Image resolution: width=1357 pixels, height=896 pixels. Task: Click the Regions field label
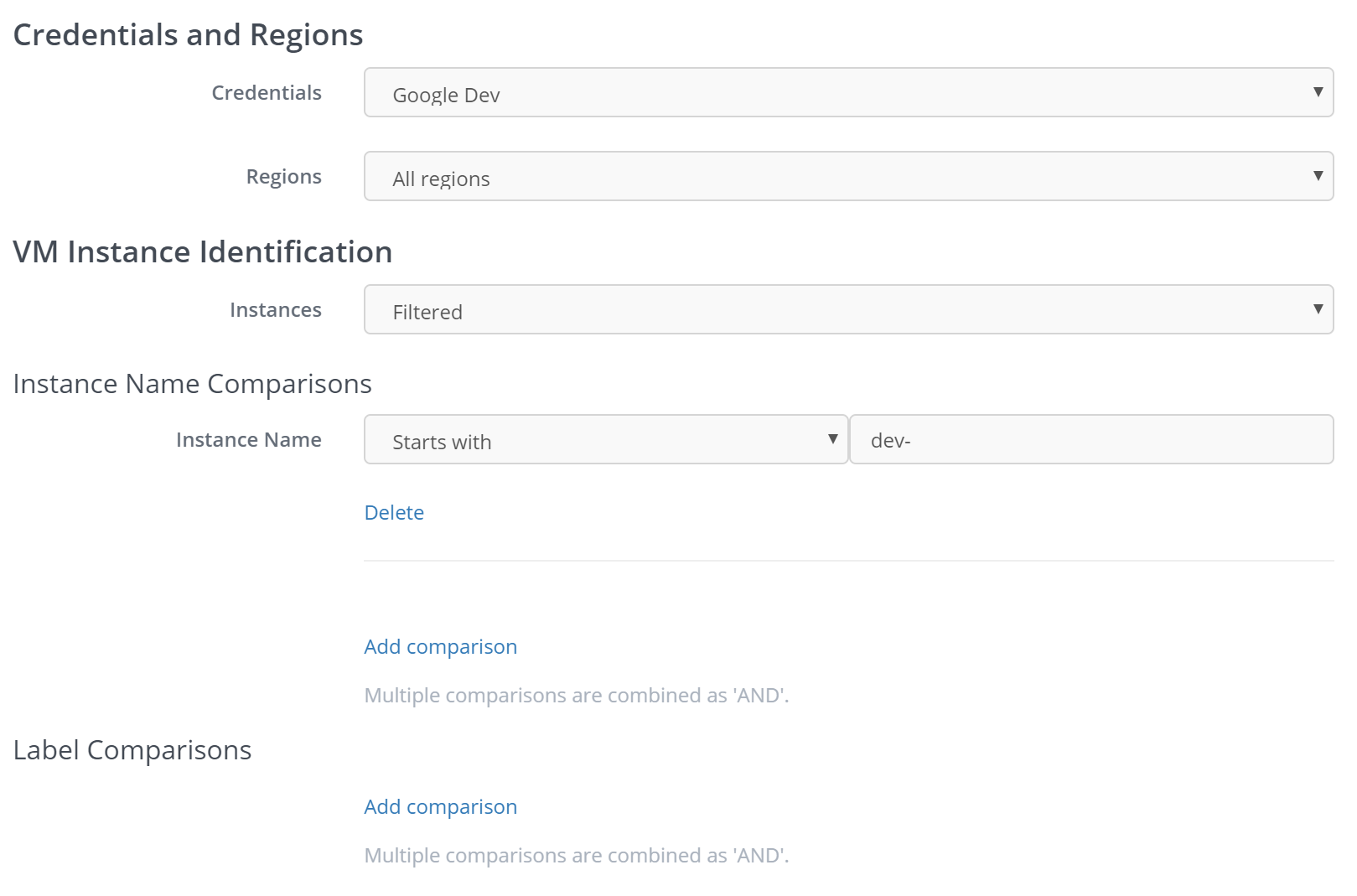click(283, 177)
